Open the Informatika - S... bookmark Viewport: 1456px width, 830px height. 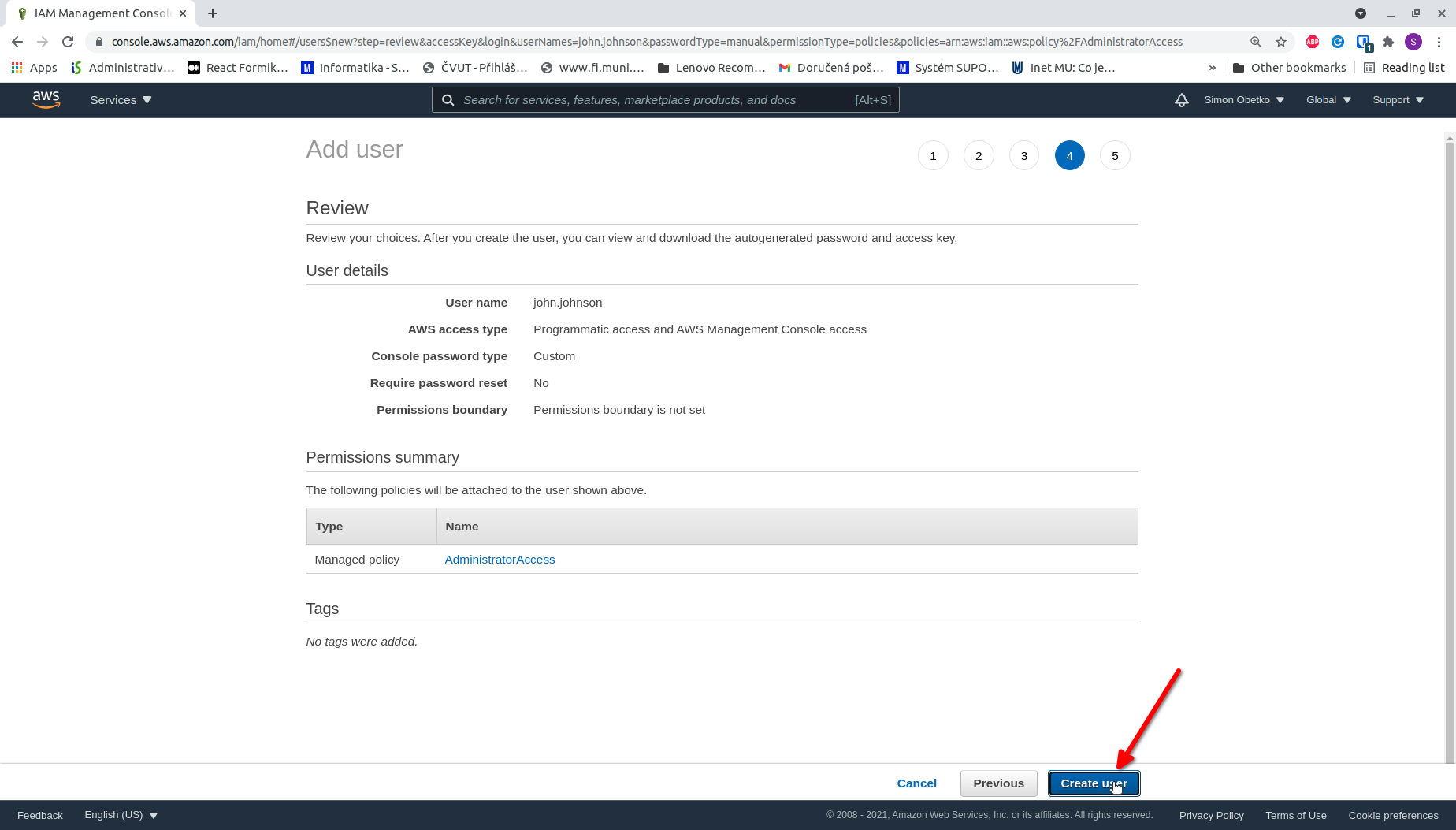355,68
